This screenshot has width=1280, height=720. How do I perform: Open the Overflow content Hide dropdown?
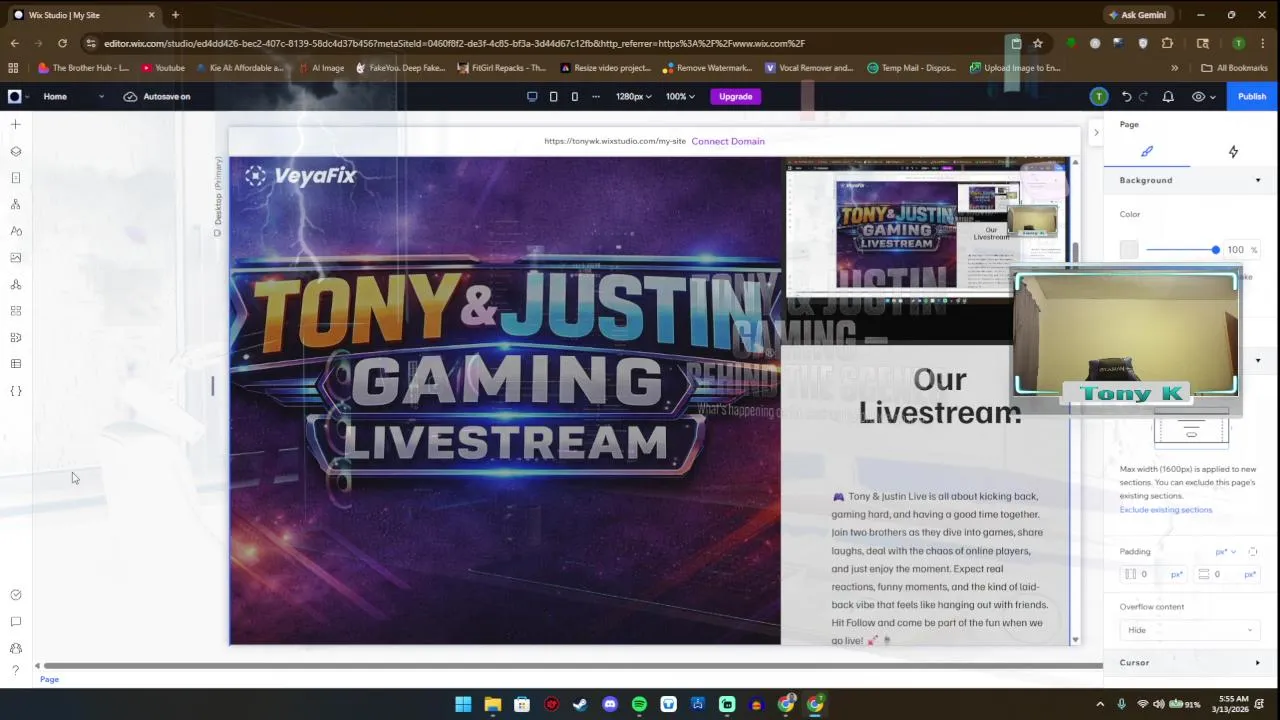coord(1190,630)
